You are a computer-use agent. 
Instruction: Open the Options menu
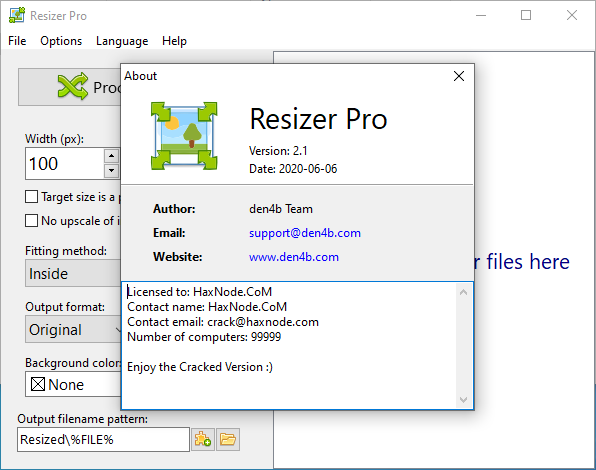click(x=61, y=41)
